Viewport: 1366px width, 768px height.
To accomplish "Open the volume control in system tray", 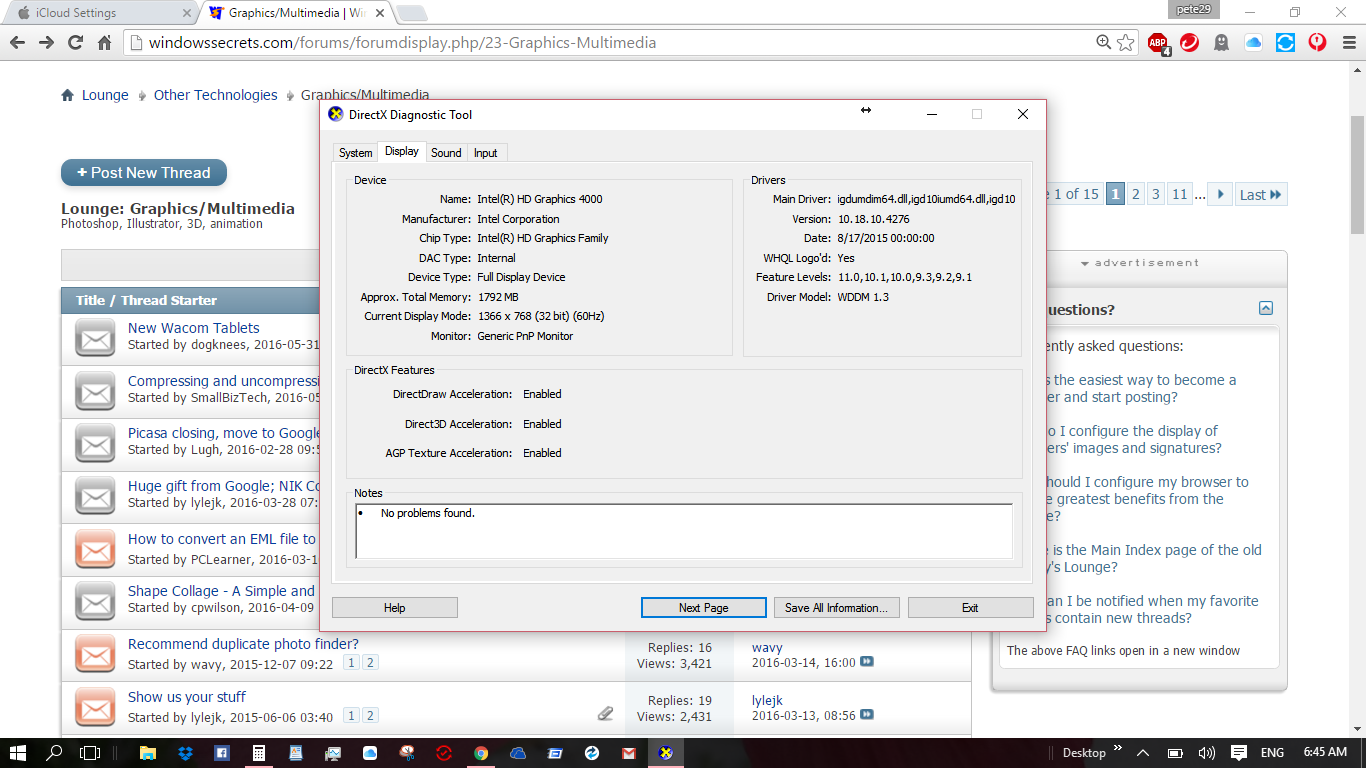I will [1206, 752].
